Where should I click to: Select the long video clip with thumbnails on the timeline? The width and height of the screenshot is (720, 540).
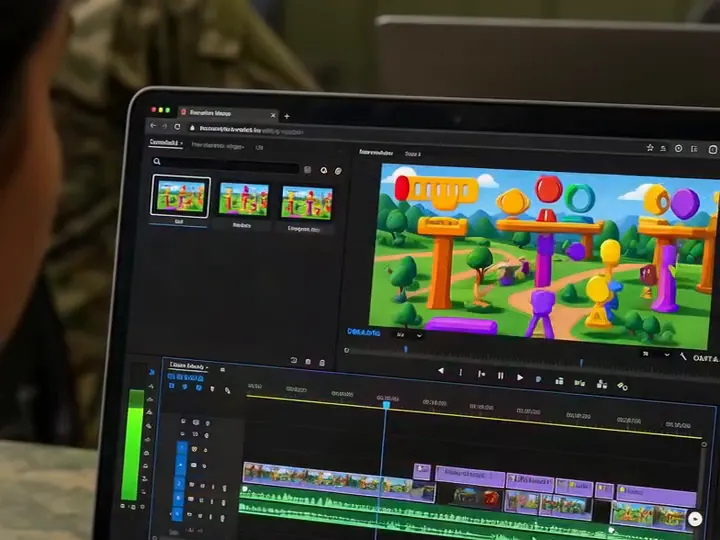[x=338, y=482]
